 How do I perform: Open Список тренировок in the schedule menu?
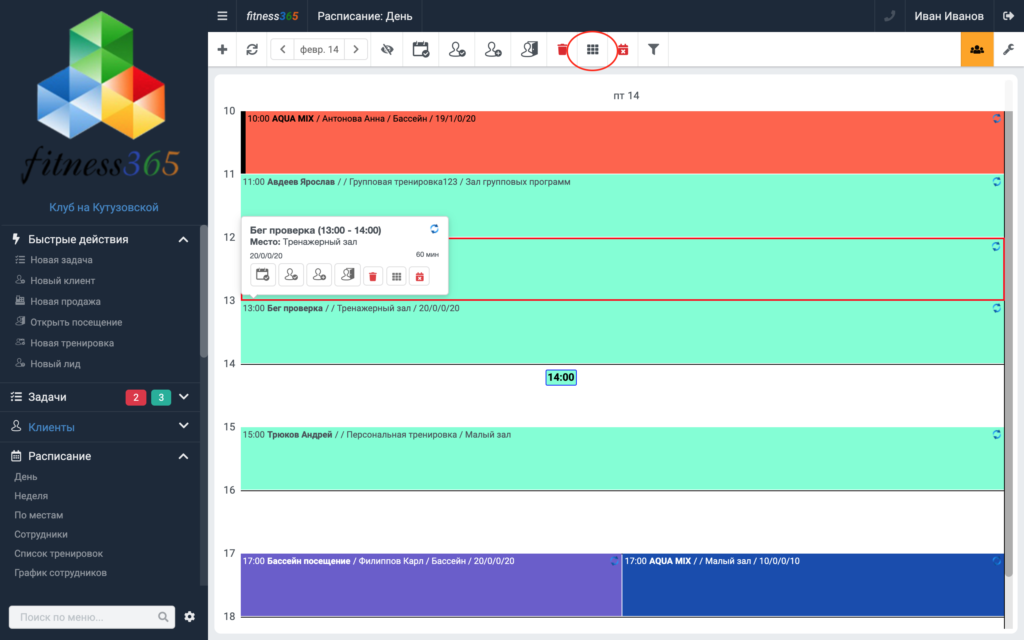tap(59, 554)
